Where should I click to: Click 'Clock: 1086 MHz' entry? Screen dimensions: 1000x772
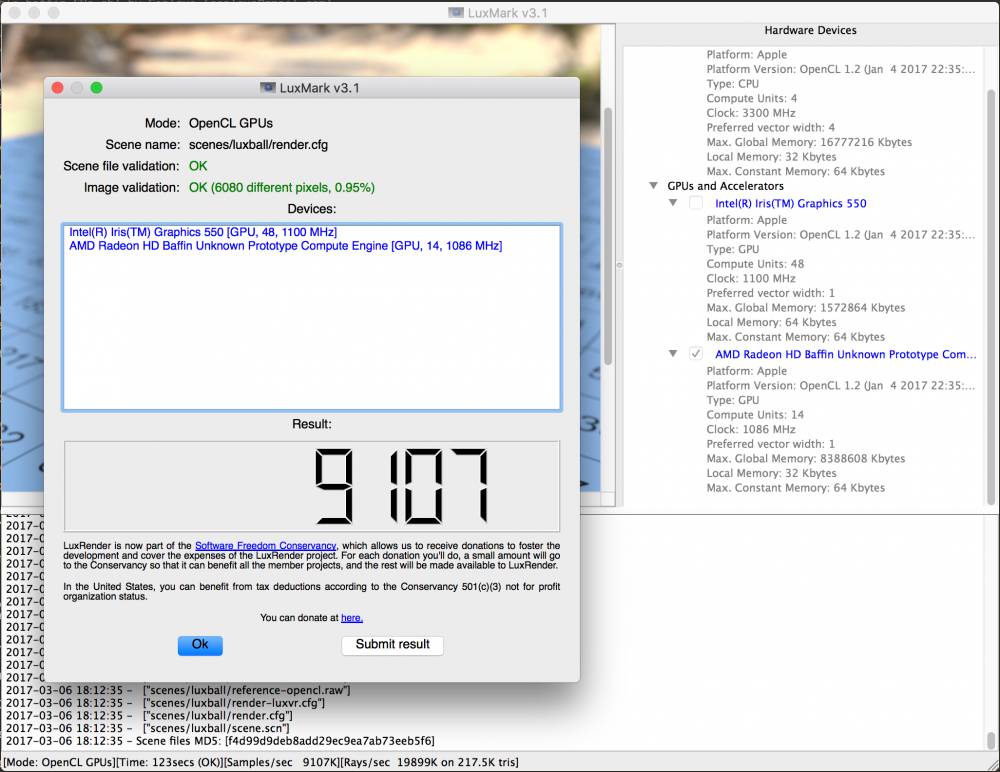point(751,429)
